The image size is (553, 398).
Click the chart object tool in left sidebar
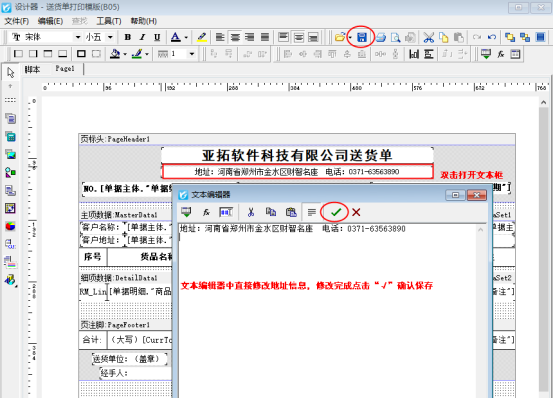[10, 226]
